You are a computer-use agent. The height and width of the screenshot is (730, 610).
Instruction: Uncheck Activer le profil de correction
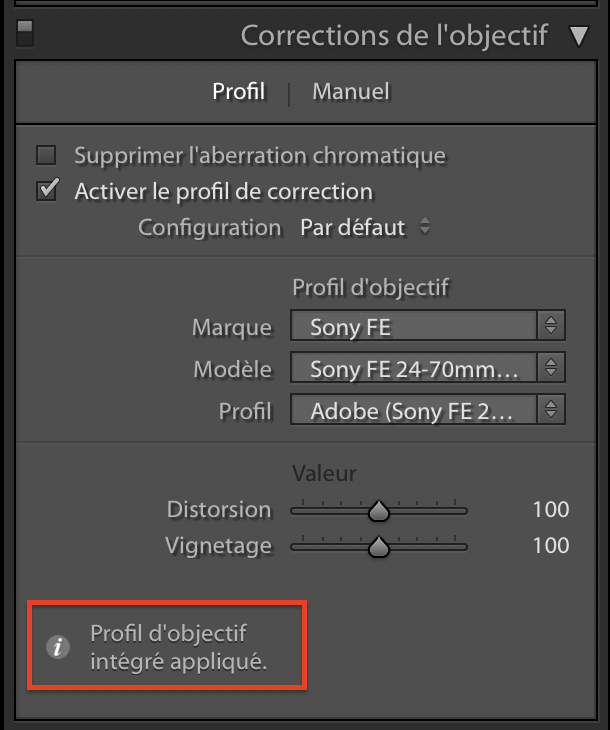46,191
